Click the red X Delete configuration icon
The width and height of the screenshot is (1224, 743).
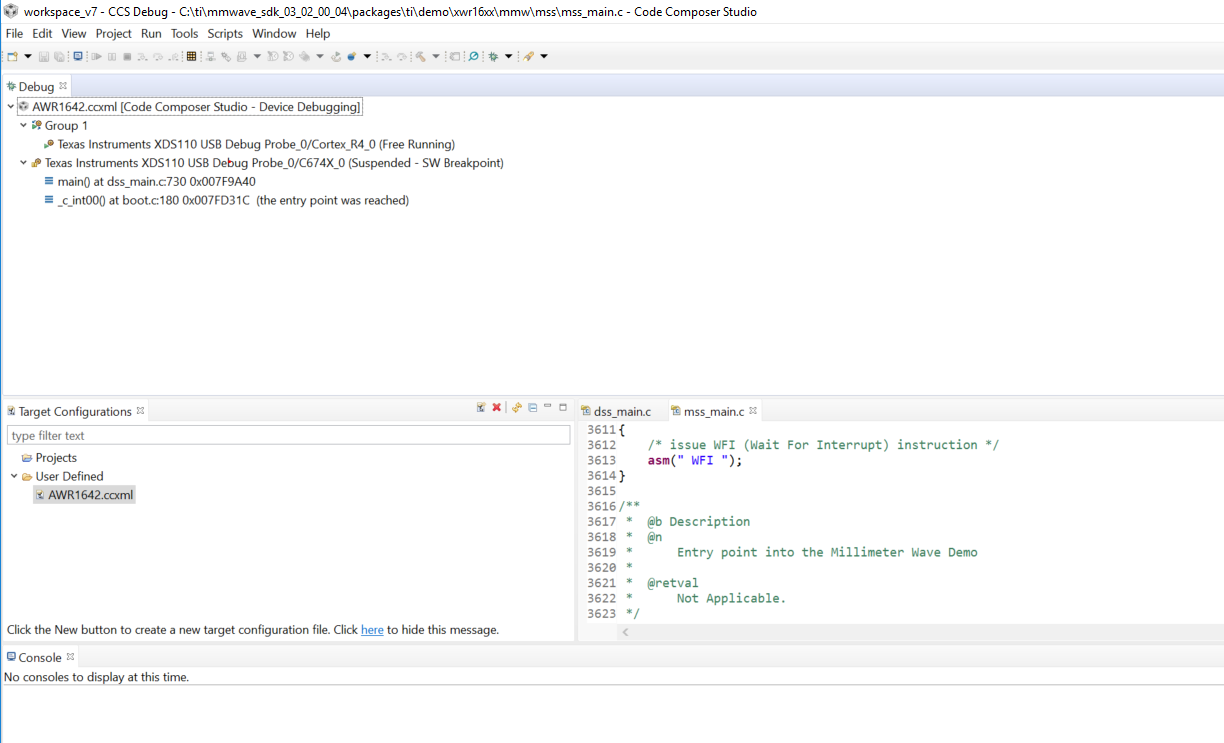click(496, 408)
